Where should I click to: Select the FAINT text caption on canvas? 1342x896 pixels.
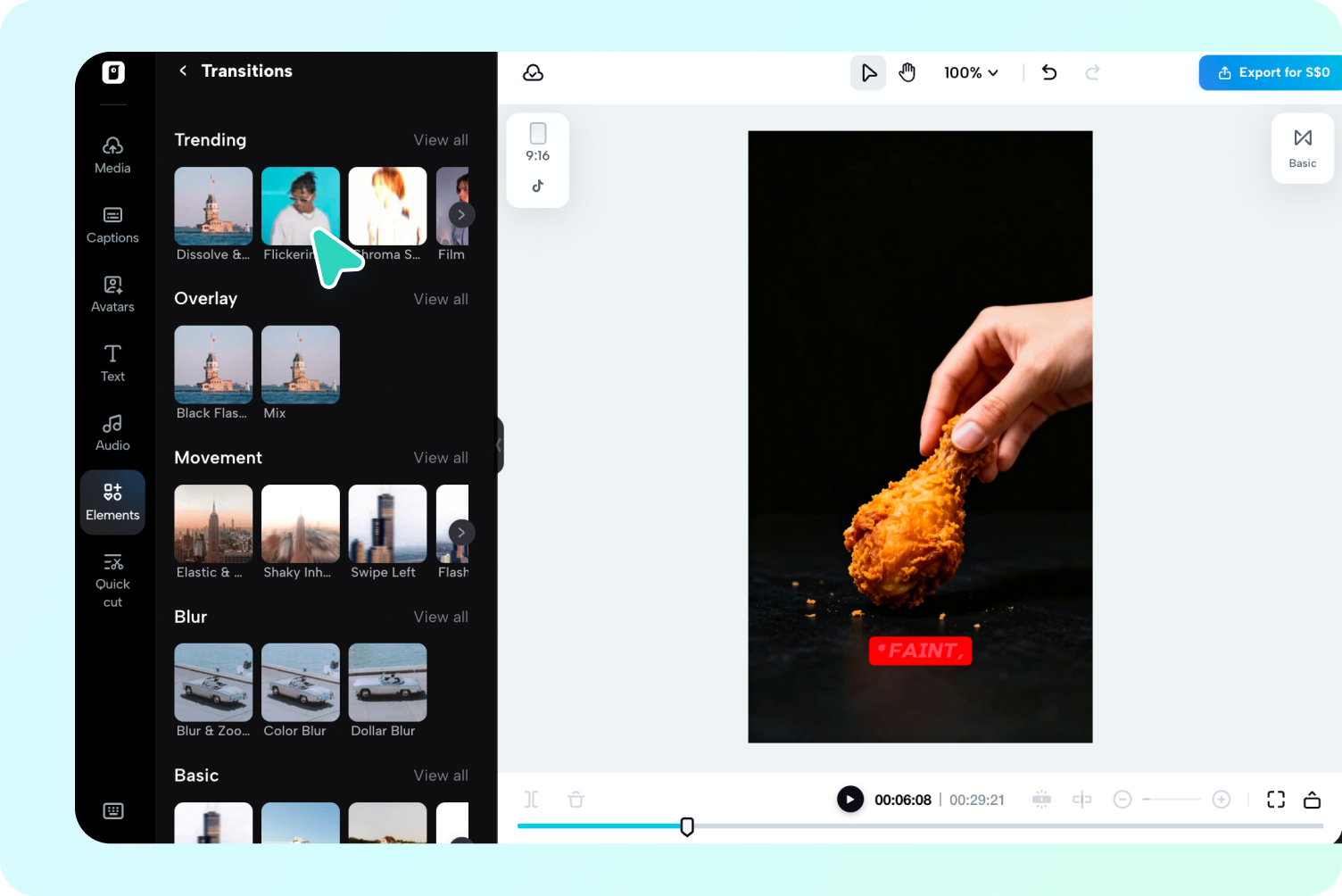[920, 651]
